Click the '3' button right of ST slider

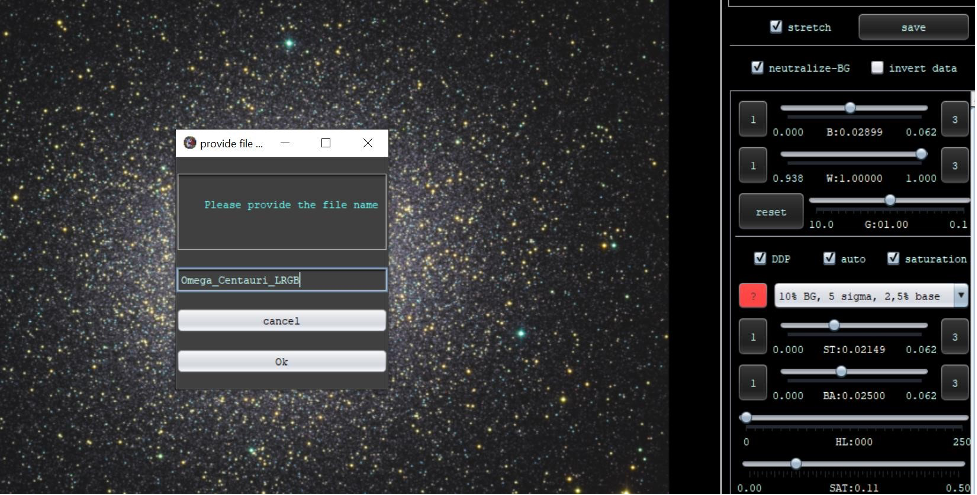pos(955,337)
